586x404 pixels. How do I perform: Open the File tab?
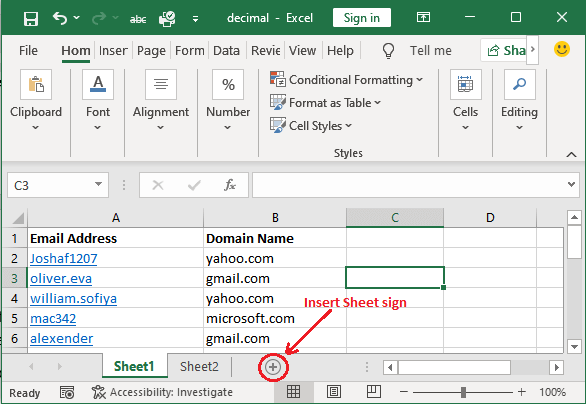[x=28, y=50]
